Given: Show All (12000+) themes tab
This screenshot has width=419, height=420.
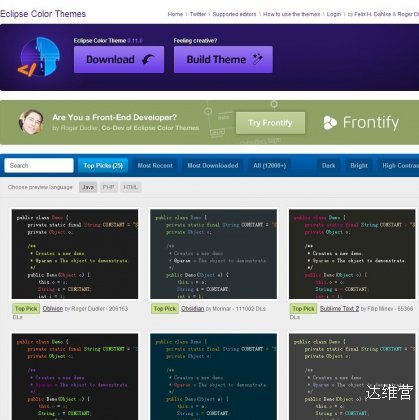Looking at the screenshot, I should [270, 165].
